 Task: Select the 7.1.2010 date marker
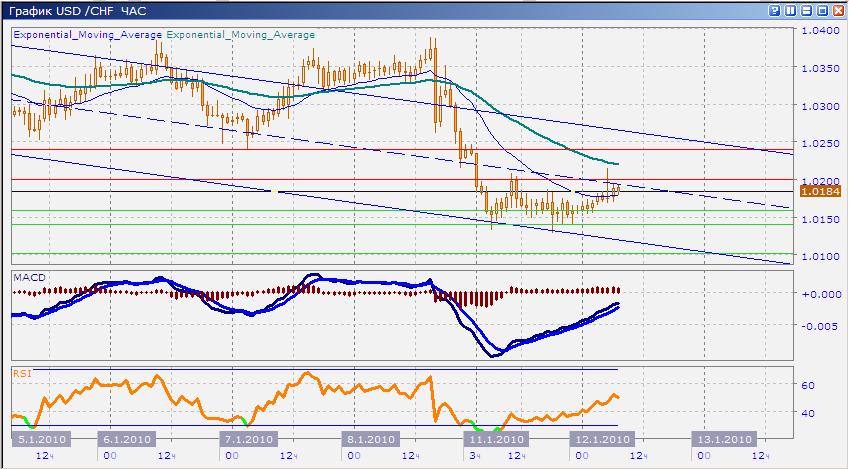246,439
